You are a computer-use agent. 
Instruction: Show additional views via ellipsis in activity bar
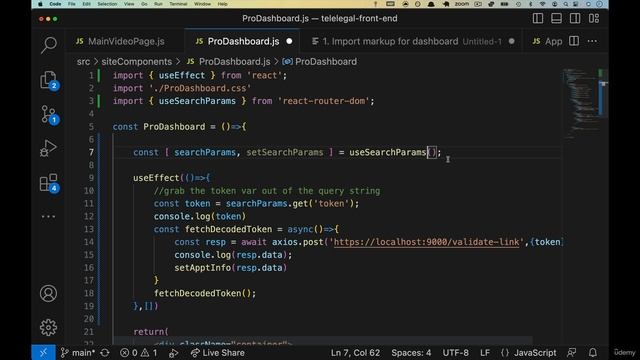point(49,216)
